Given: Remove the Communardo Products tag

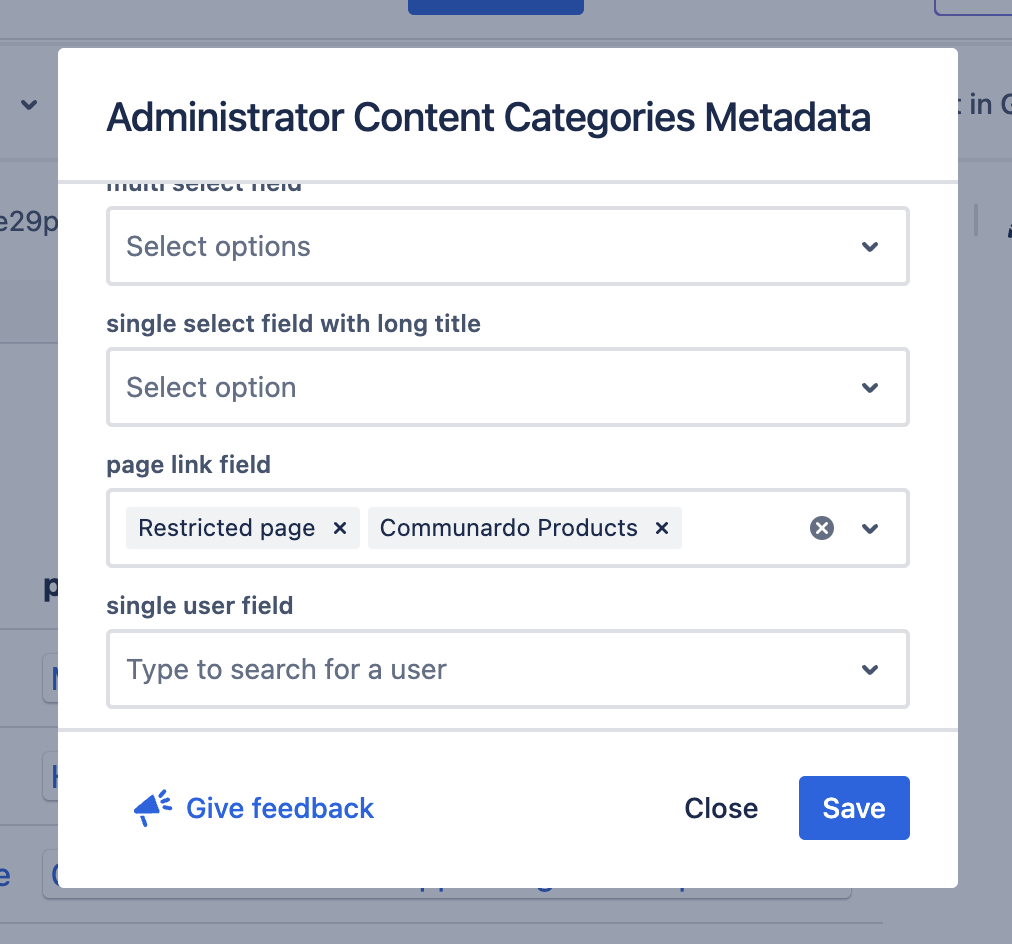Looking at the screenshot, I should (x=661, y=528).
